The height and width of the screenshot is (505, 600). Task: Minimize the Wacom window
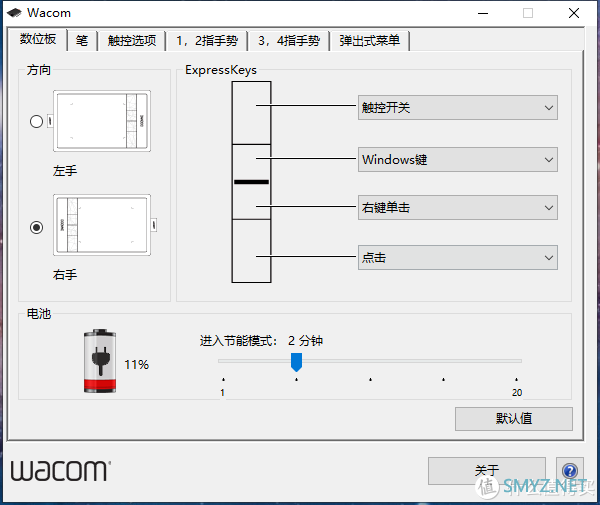click(x=483, y=13)
